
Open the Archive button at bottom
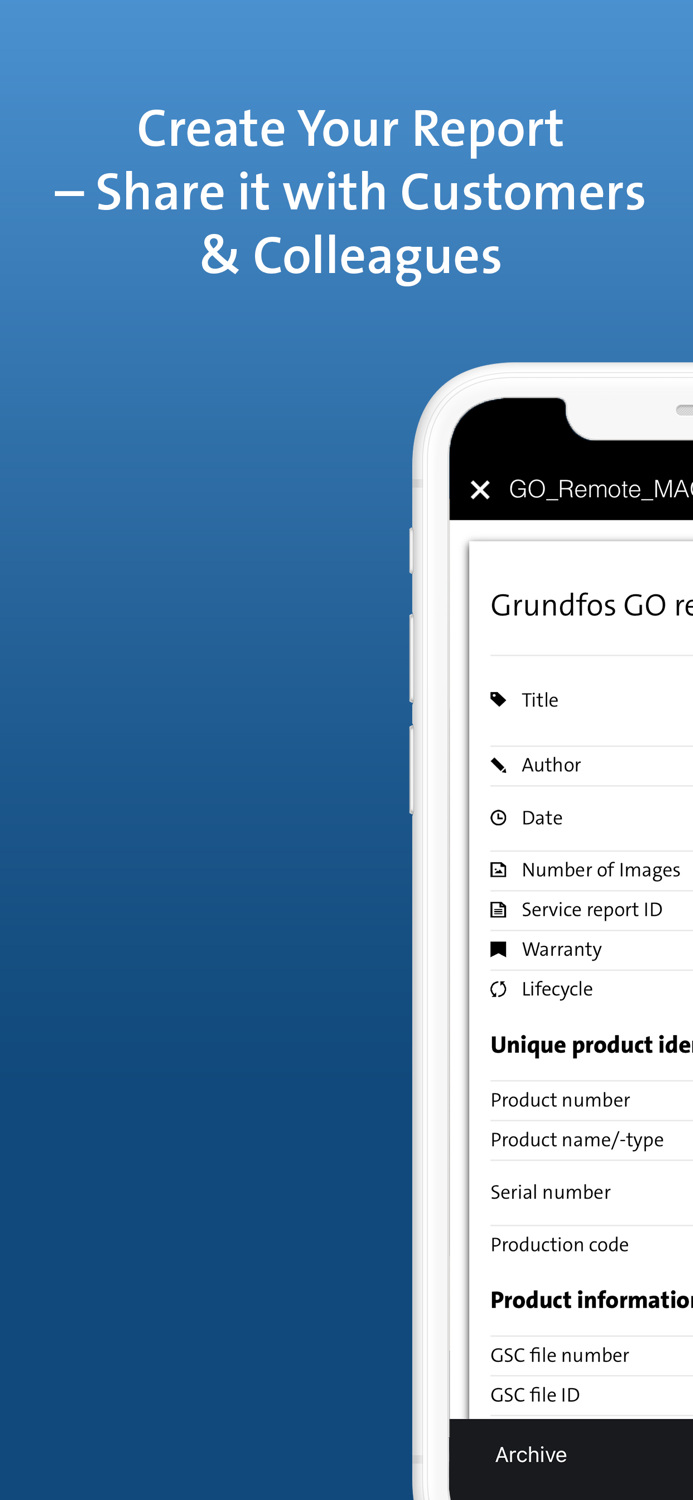pyautogui.click(x=531, y=1455)
